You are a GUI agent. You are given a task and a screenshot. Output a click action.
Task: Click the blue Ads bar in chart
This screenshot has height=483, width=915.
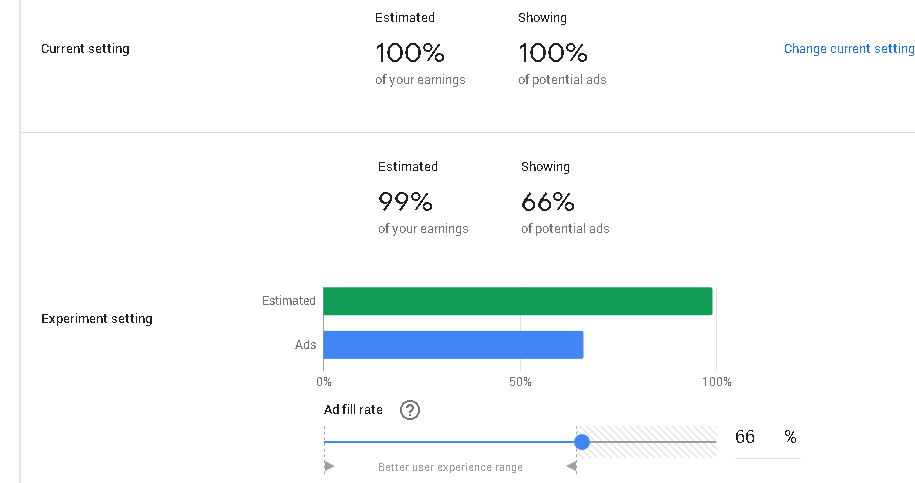pos(453,345)
